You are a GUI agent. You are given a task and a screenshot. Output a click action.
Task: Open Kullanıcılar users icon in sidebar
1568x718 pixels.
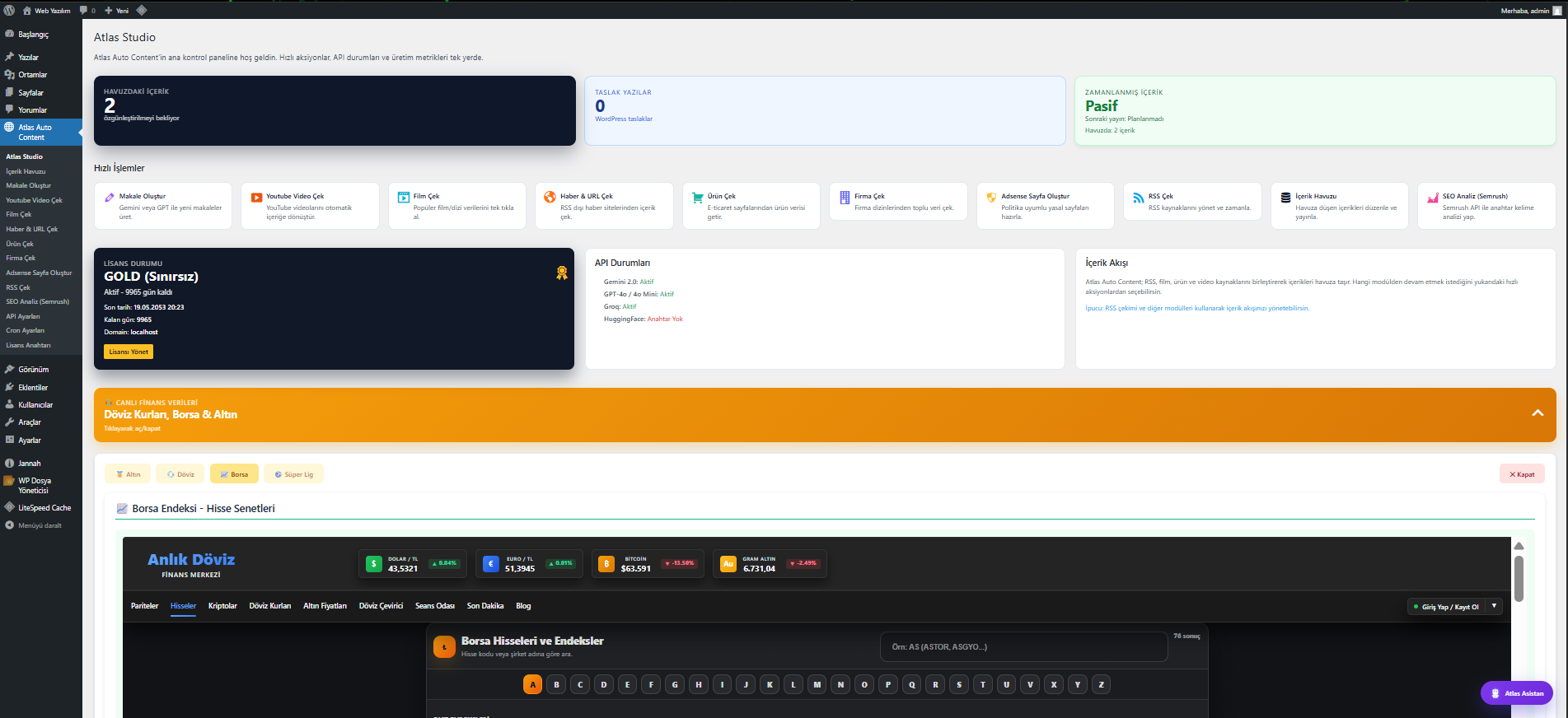point(10,405)
